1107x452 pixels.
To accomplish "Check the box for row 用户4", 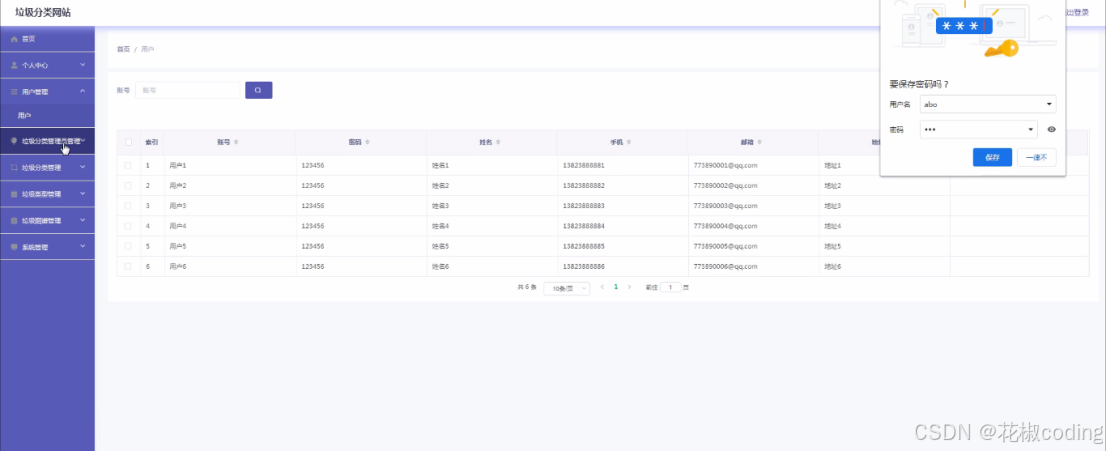I will (x=128, y=226).
